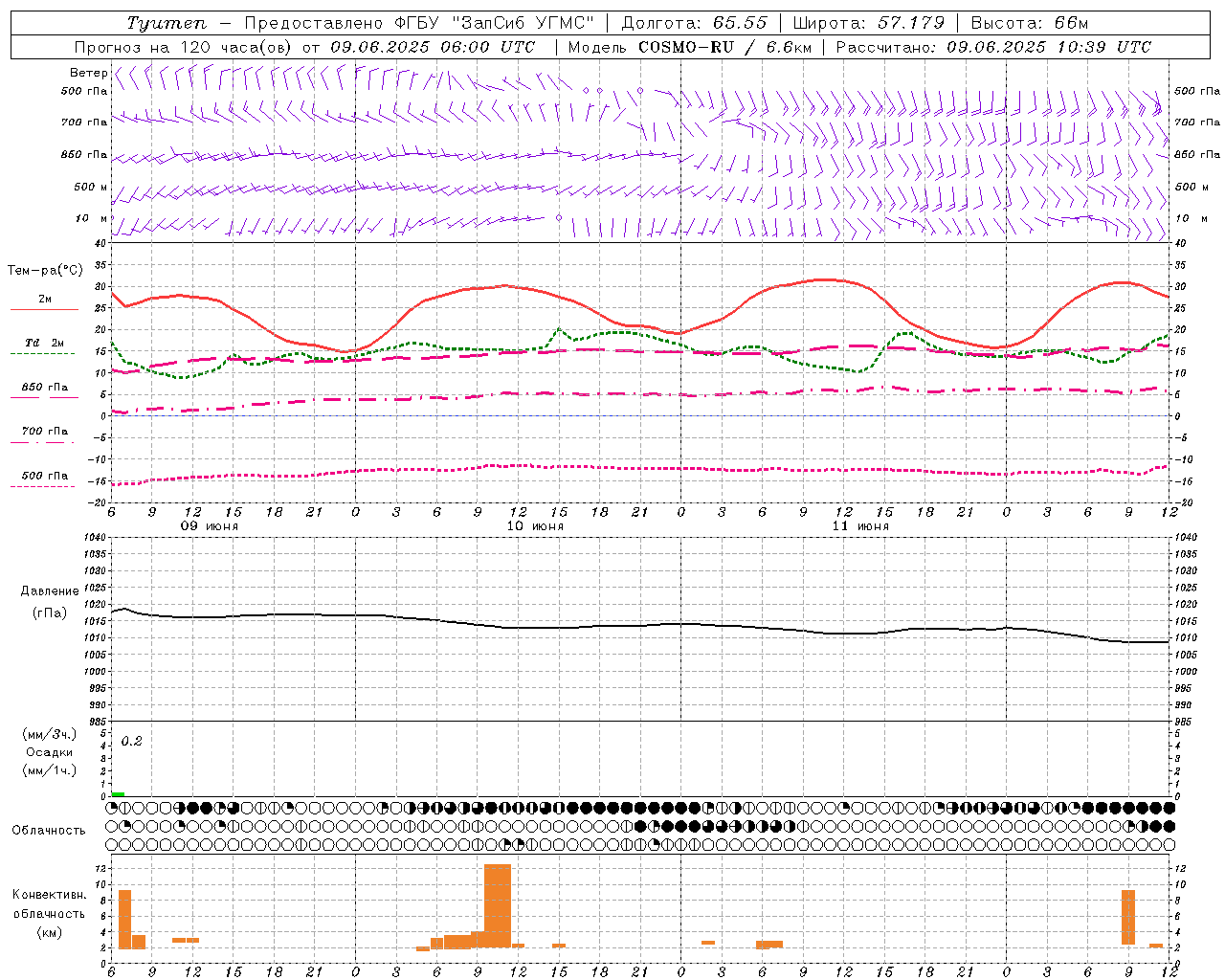Click the "Высота: 66м" header value
The image size is (1225, 980).
[x=1030, y=23]
